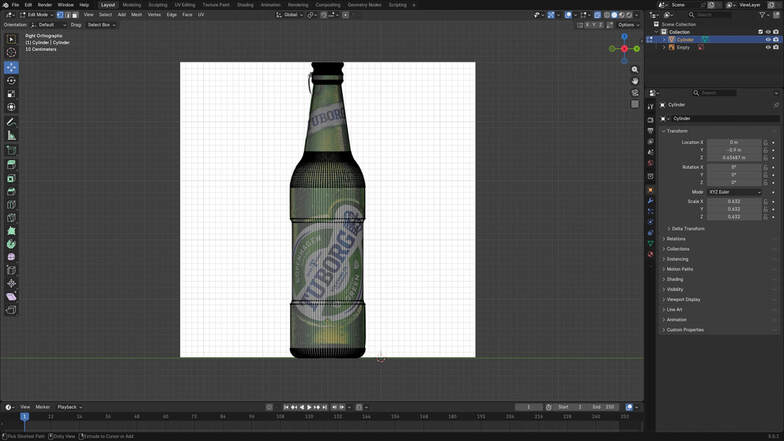The image size is (784, 441).
Task: Open the Mesh menu in the header
Action: pos(136,15)
